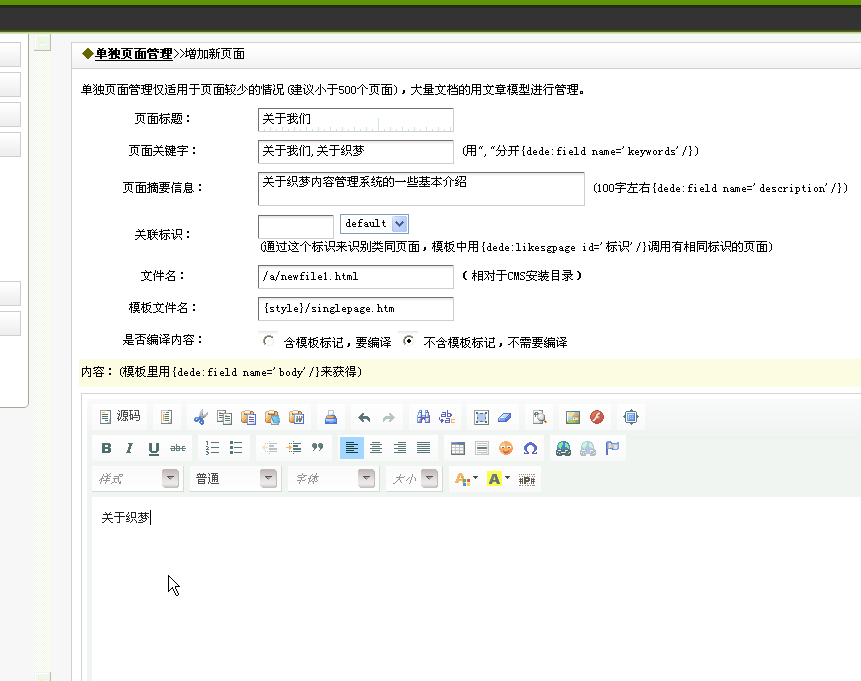
Task: Focus the 页面摘要信息 description textarea
Action: 421,189
